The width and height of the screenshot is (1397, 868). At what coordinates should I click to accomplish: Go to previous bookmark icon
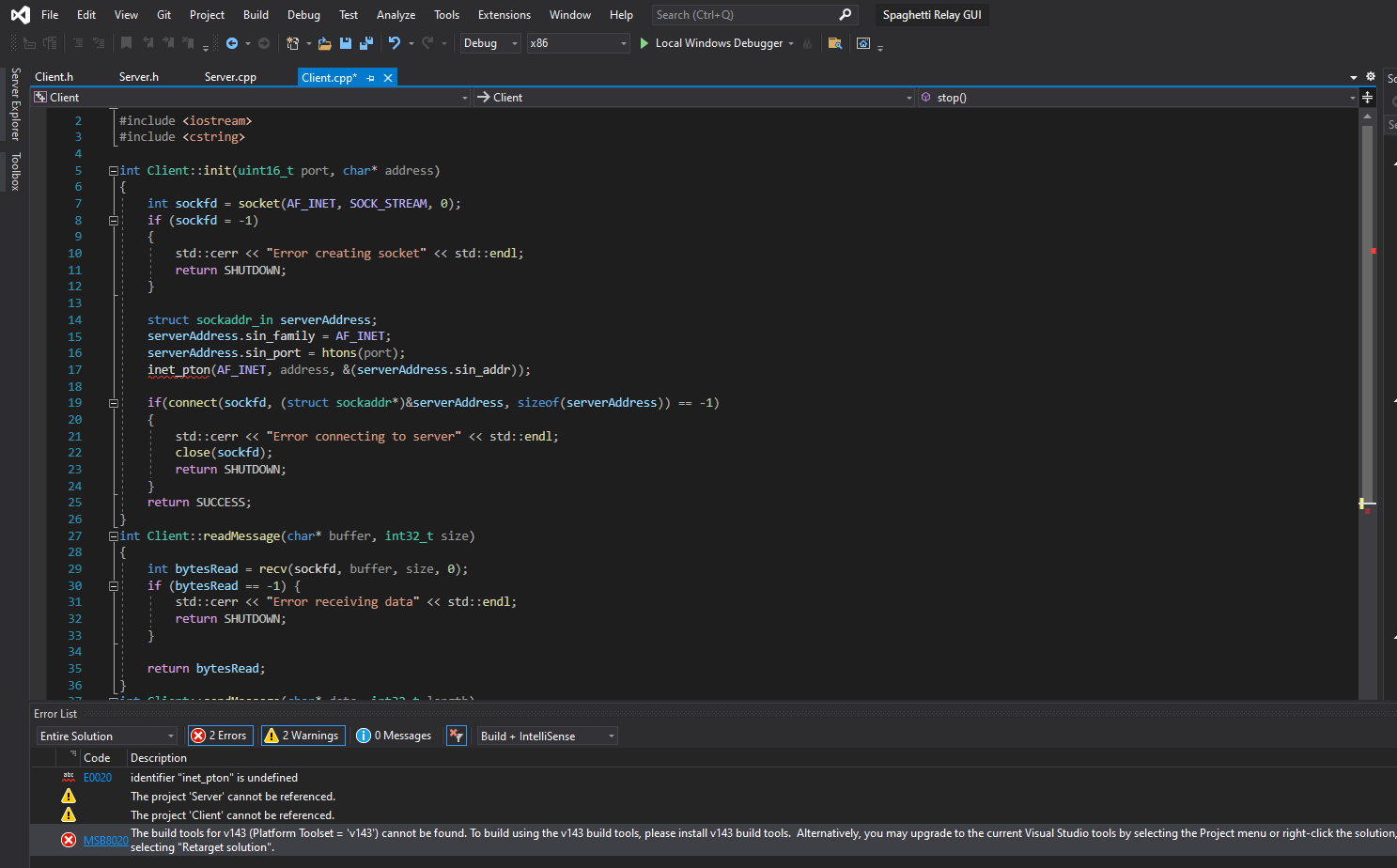pos(147,43)
